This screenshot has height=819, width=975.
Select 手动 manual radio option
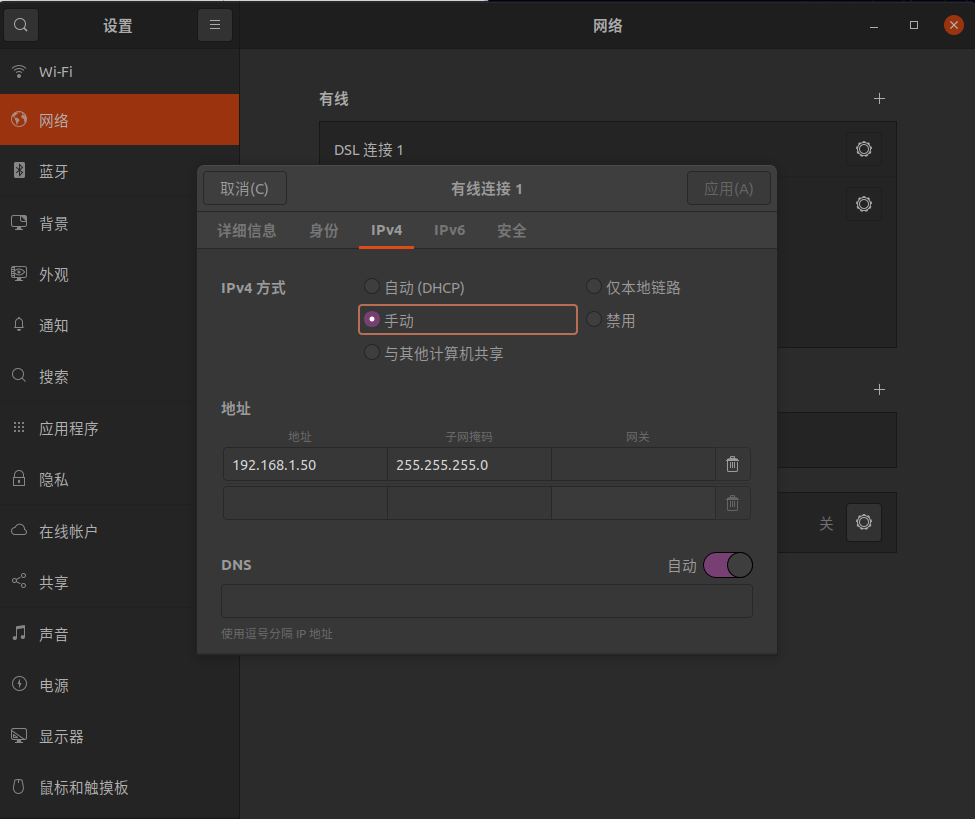468,320
